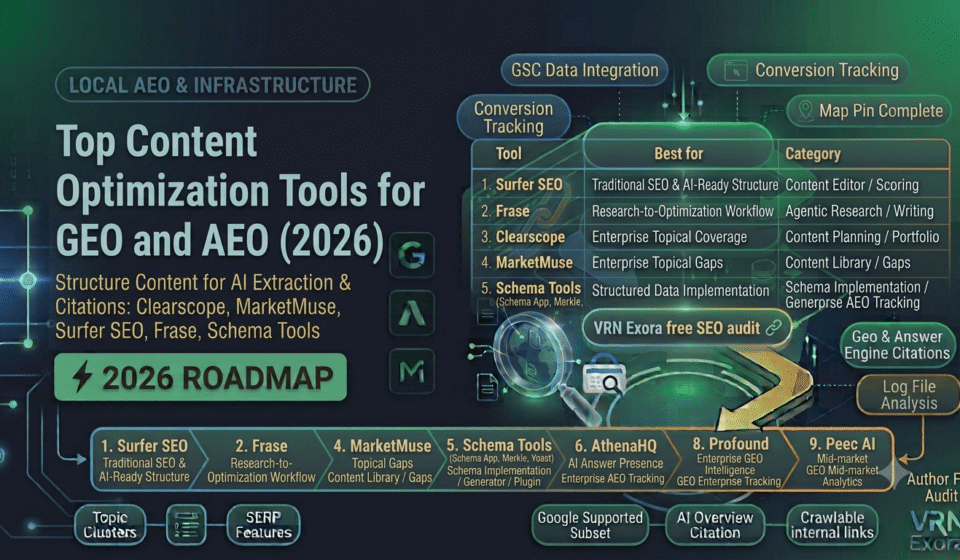Click Agentic Research / Writing cell
Screen dimensions: 960x560
[x=860, y=211]
